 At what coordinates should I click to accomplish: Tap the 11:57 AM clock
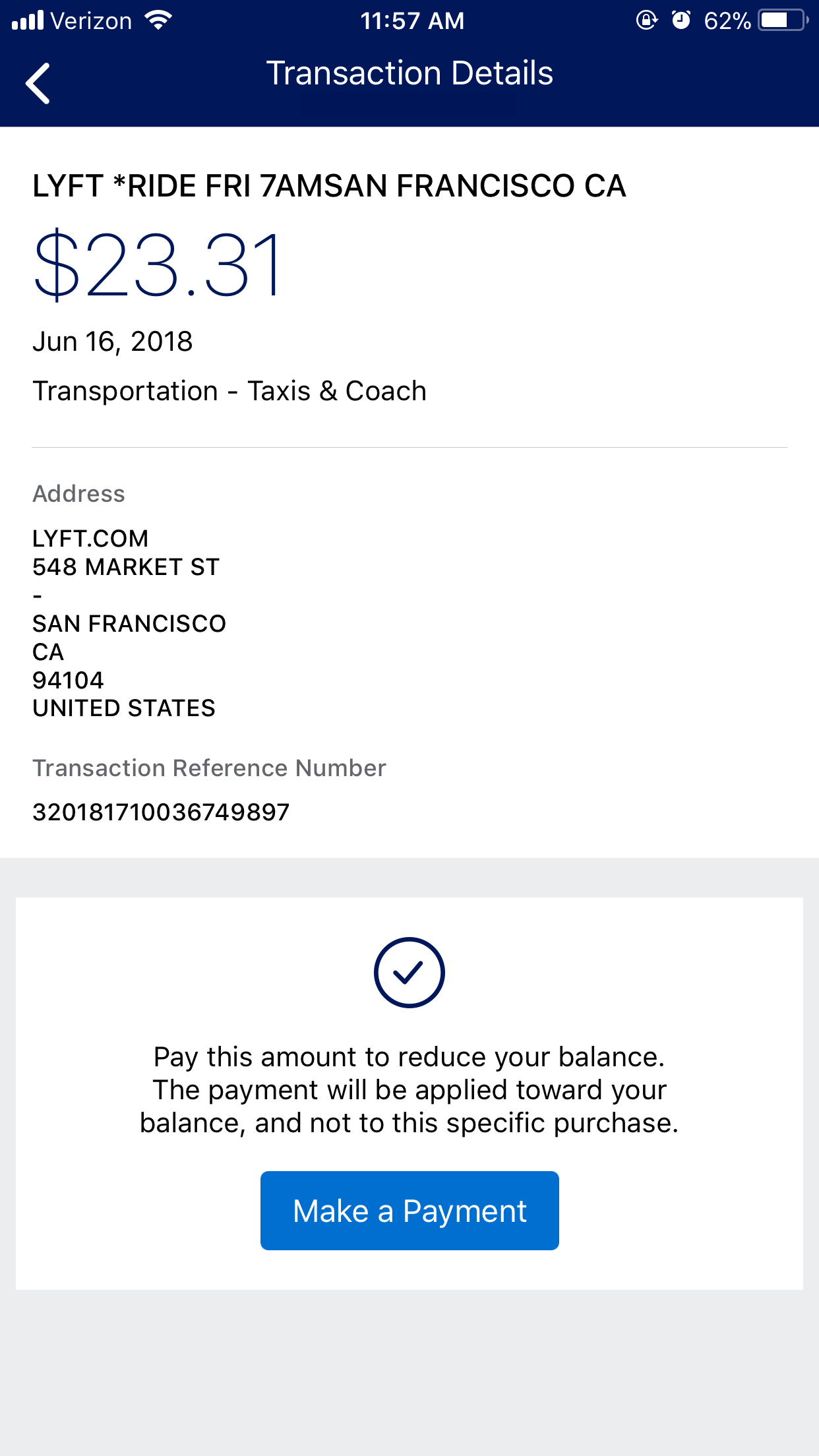click(x=412, y=21)
